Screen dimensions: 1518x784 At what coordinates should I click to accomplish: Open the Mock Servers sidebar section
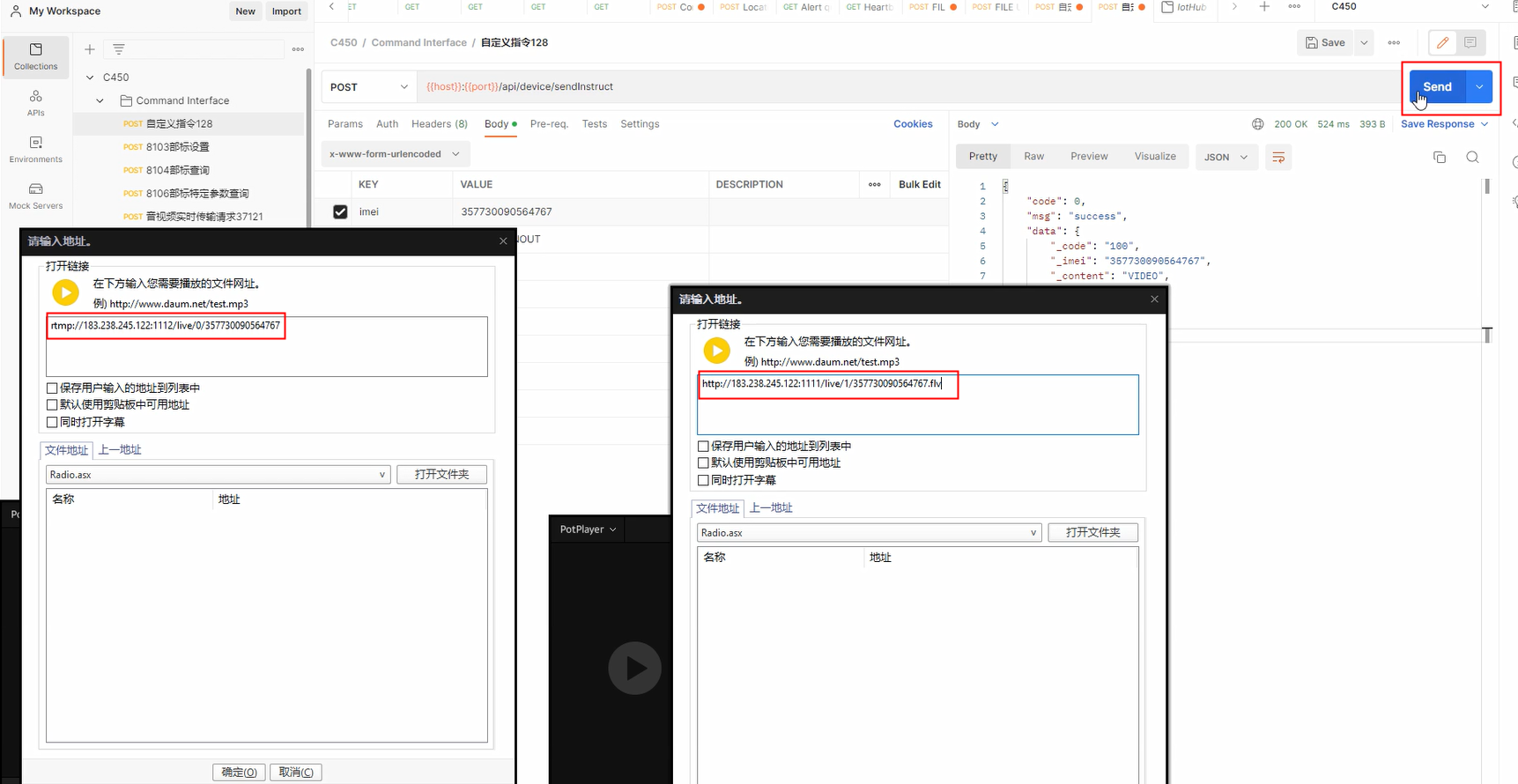(x=35, y=196)
